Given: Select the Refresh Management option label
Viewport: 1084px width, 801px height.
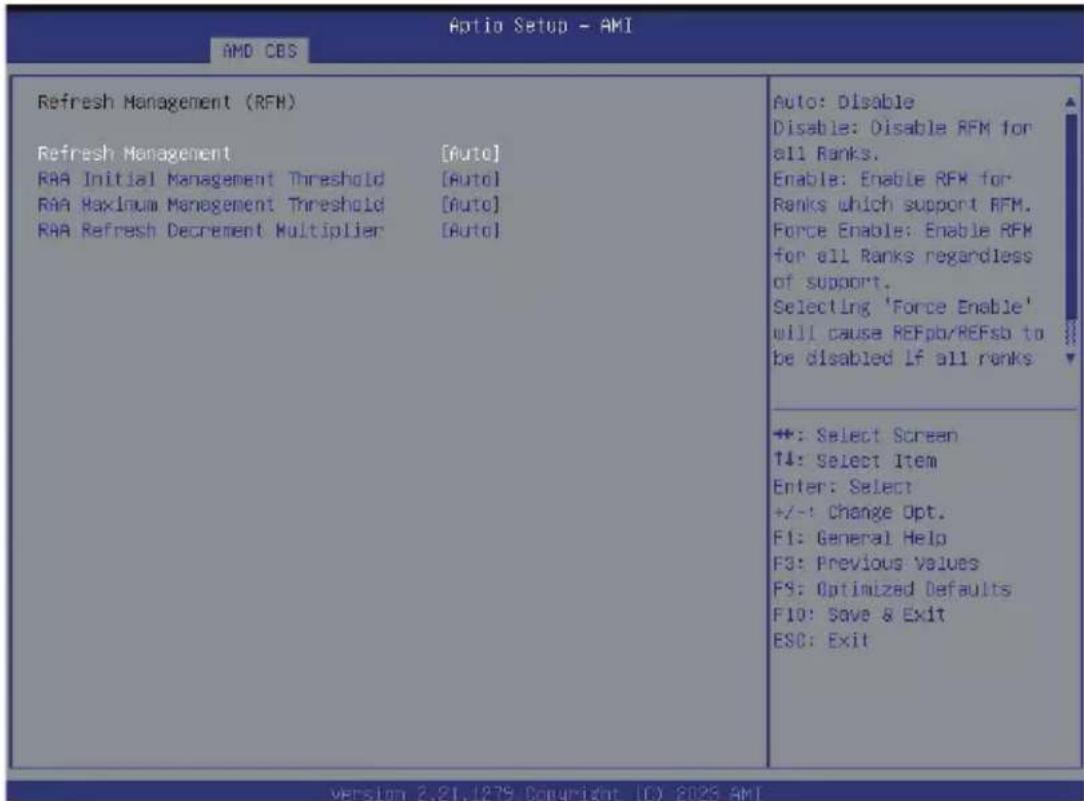Looking at the screenshot, I should pos(134,153).
